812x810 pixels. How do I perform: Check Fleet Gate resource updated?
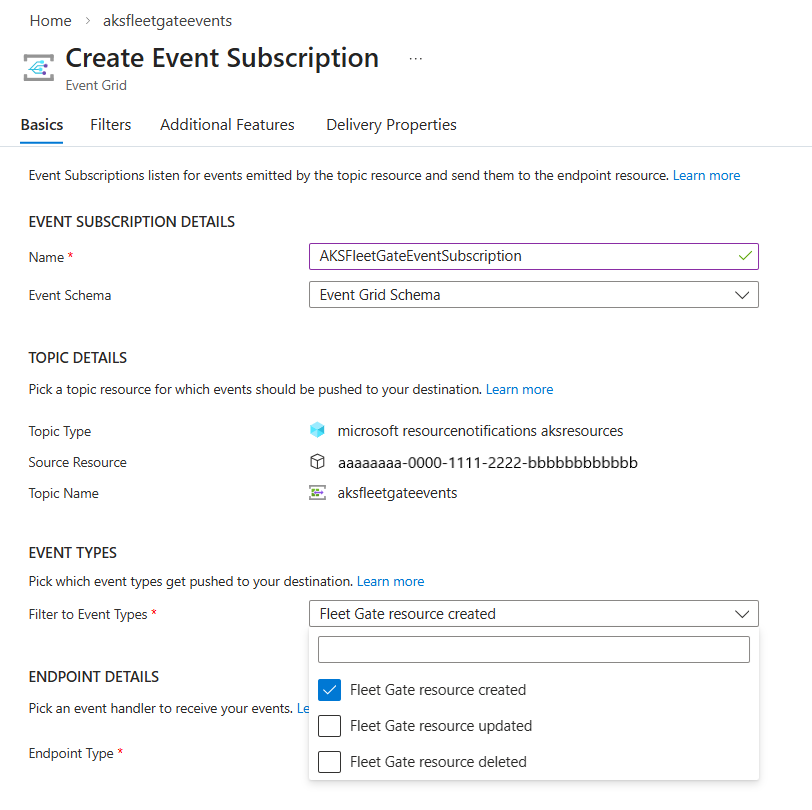[330, 726]
